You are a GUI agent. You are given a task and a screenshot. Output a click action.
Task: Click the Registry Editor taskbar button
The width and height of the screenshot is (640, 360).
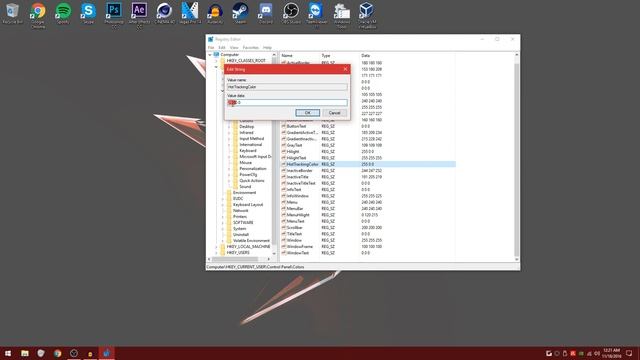pyautogui.click(x=107, y=353)
